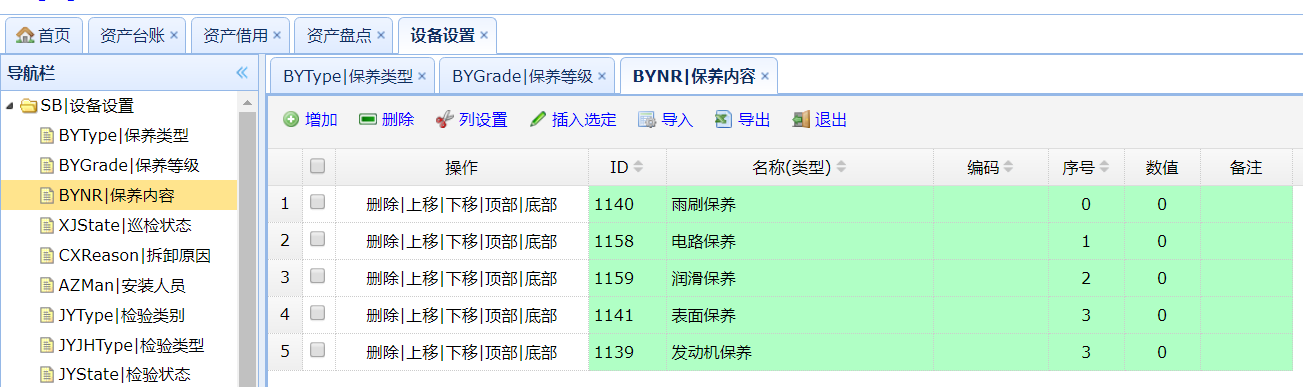Sort by the 名称(类型) column arrows

(x=841, y=167)
